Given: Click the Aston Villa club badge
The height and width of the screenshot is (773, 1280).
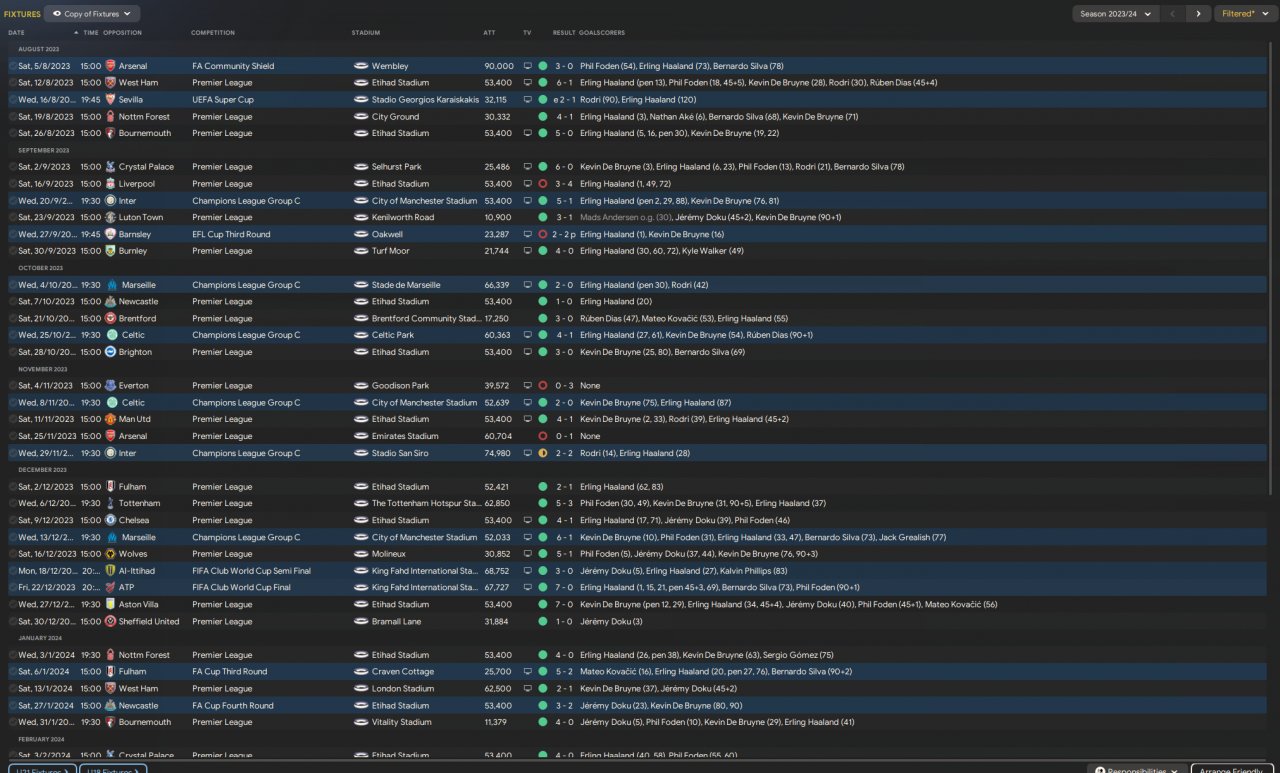Looking at the screenshot, I should coord(111,604).
